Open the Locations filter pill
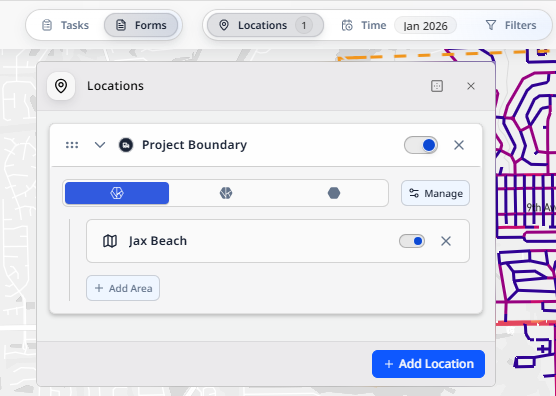The width and height of the screenshot is (556, 396). [x=265, y=25]
